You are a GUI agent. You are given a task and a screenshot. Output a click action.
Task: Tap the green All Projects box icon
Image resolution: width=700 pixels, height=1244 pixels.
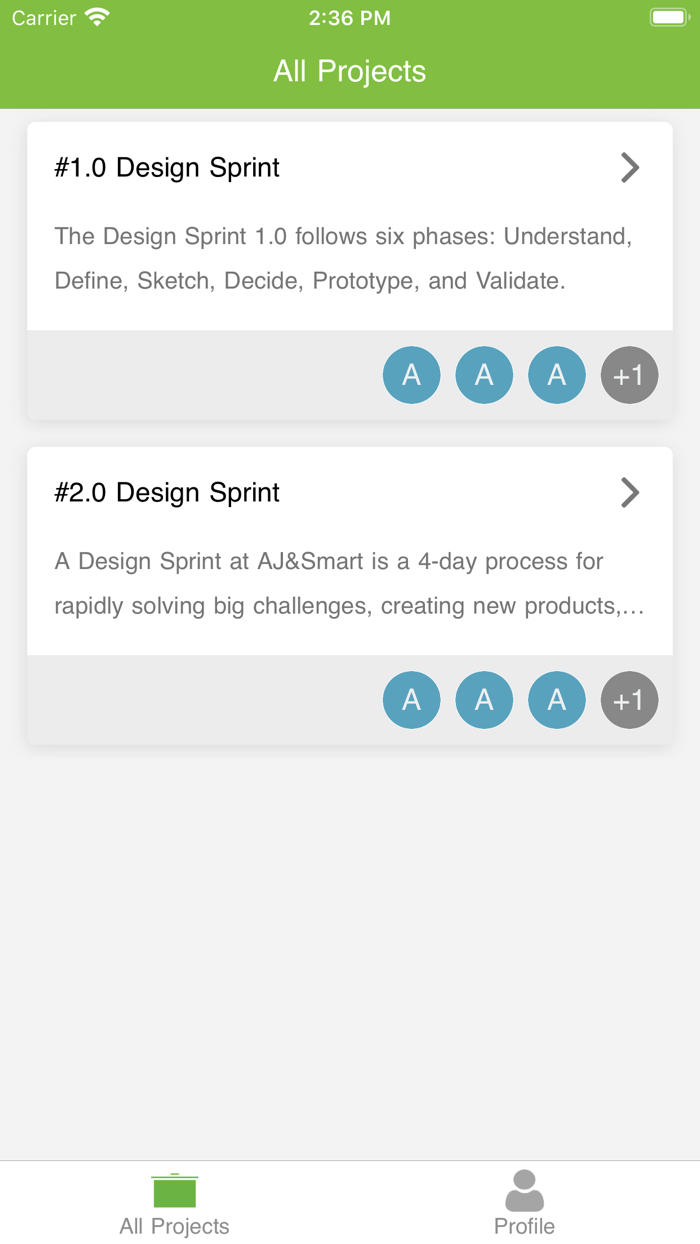coord(174,1190)
